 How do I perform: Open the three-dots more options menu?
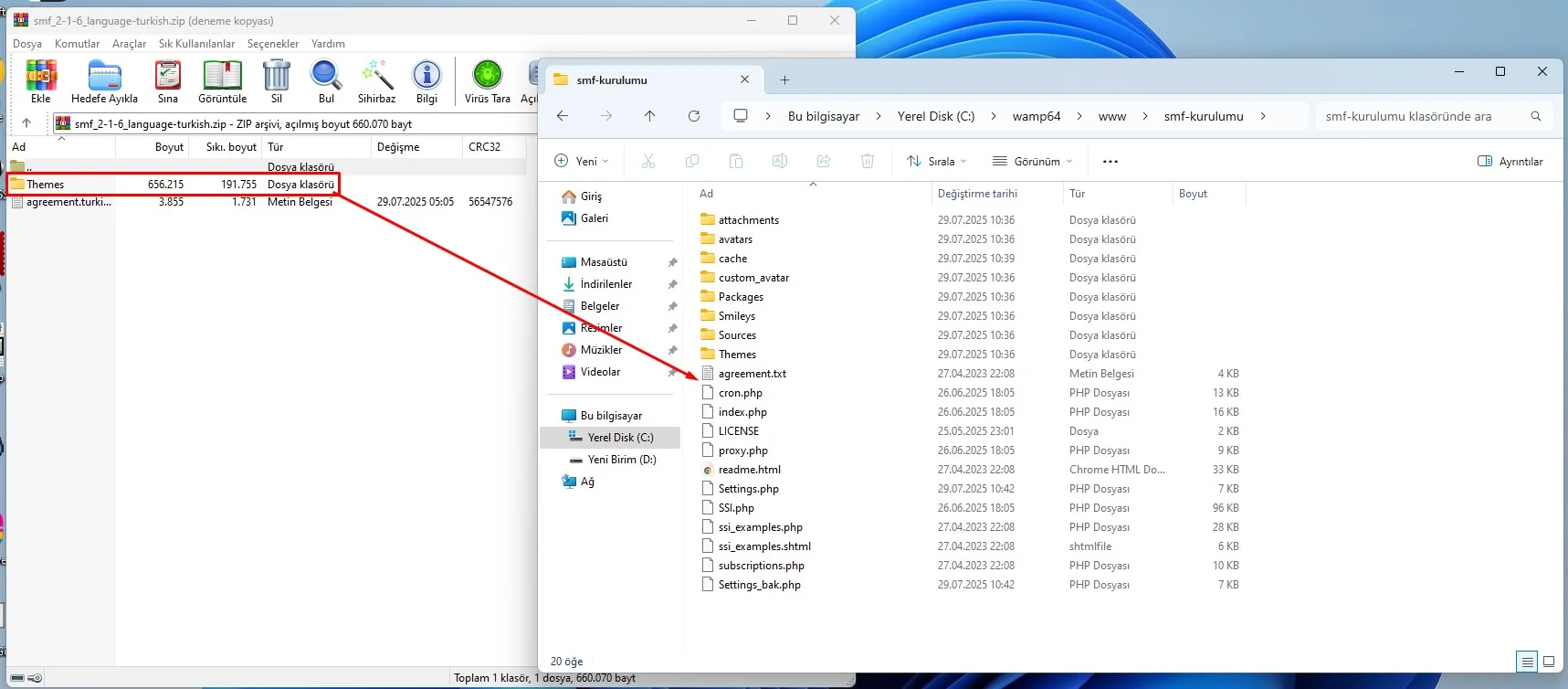click(1110, 162)
